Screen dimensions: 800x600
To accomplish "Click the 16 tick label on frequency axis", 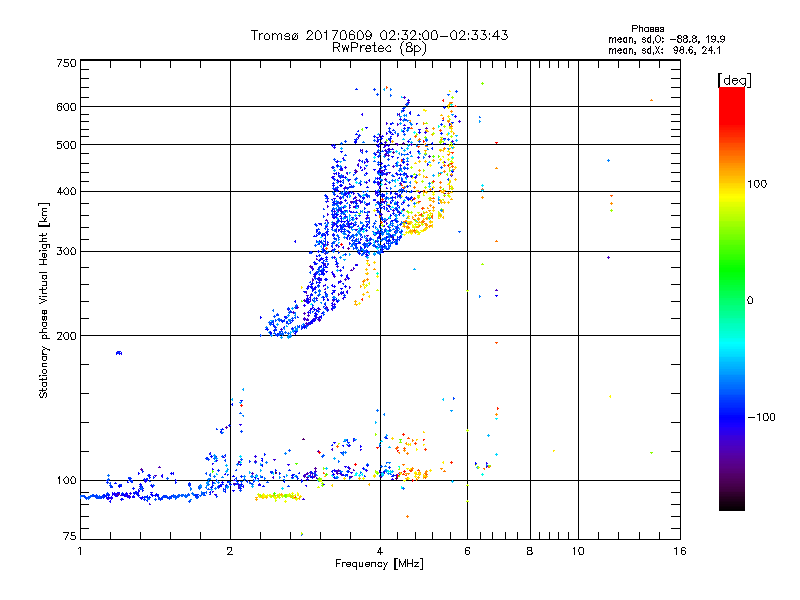I will (x=680, y=551).
